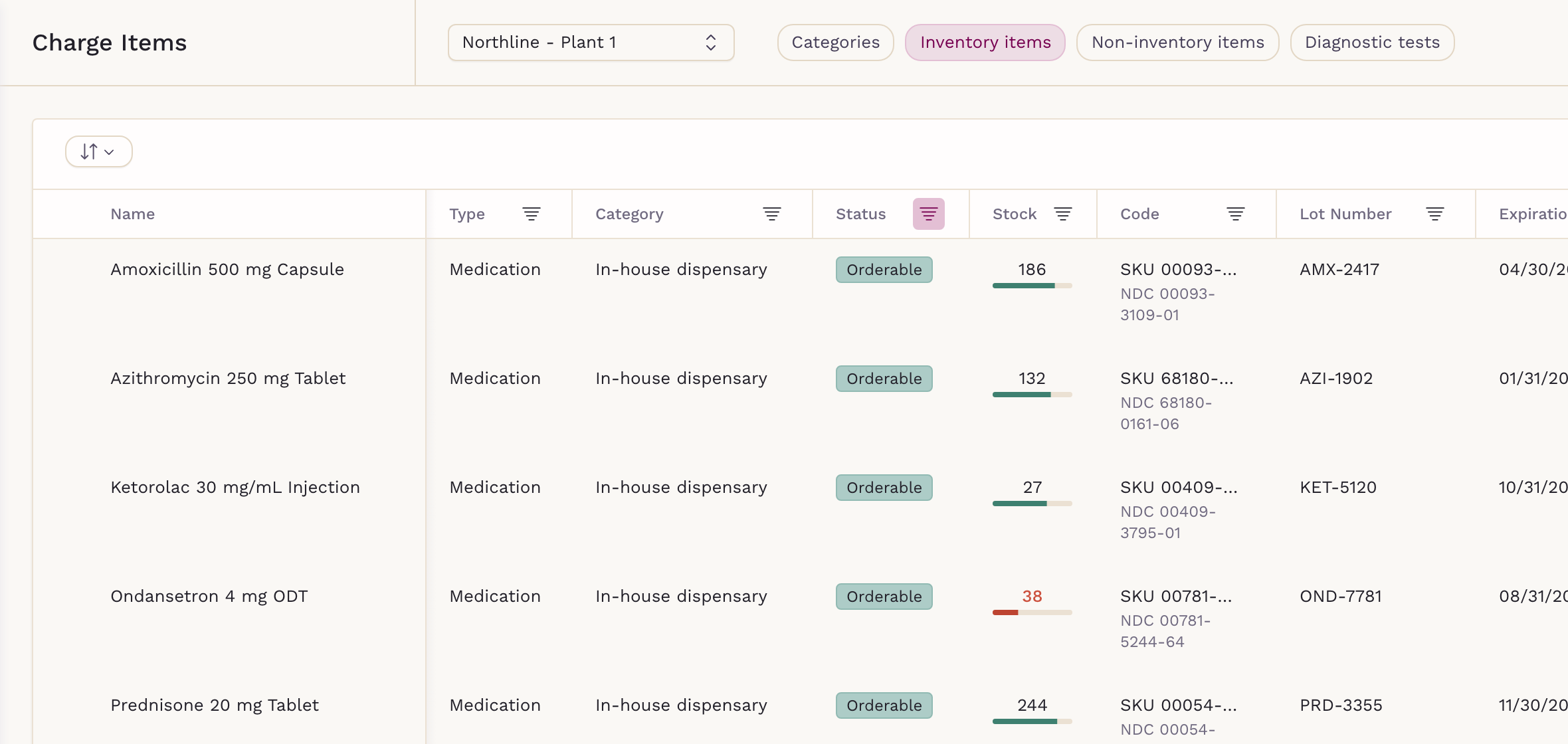Select lot number AMX-2417
Image resolution: width=1568 pixels, height=744 pixels.
1339,270
